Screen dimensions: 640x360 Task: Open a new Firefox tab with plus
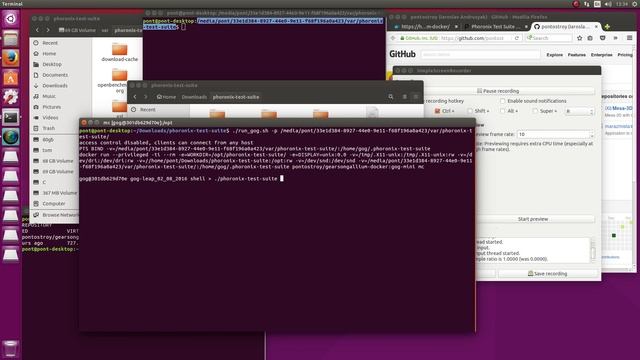[607, 27]
